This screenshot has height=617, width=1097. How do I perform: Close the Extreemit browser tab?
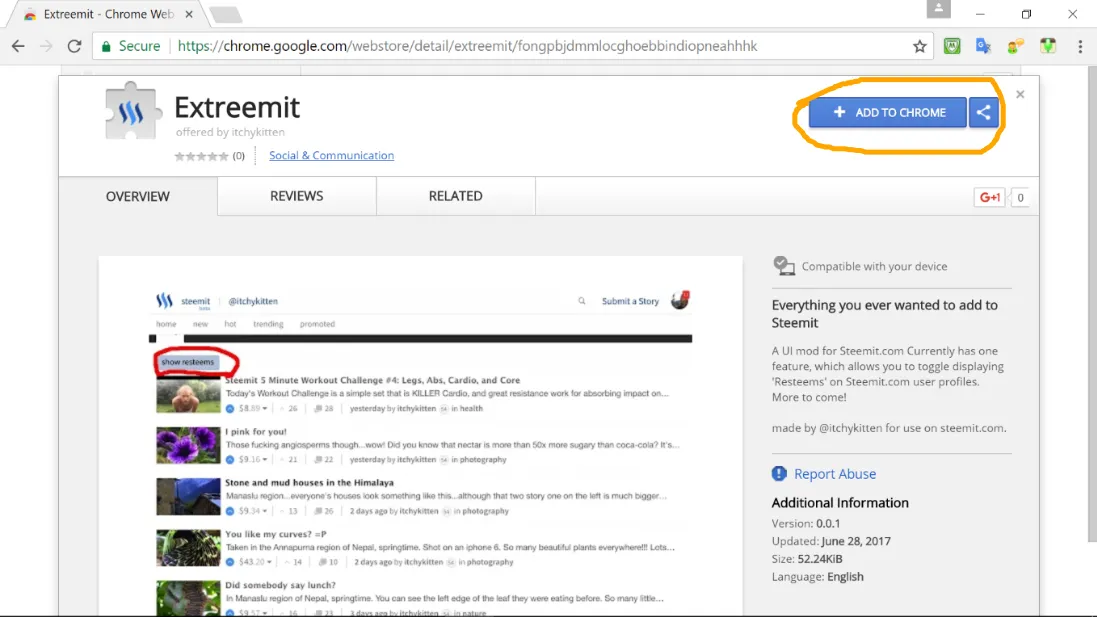(189, 14)
